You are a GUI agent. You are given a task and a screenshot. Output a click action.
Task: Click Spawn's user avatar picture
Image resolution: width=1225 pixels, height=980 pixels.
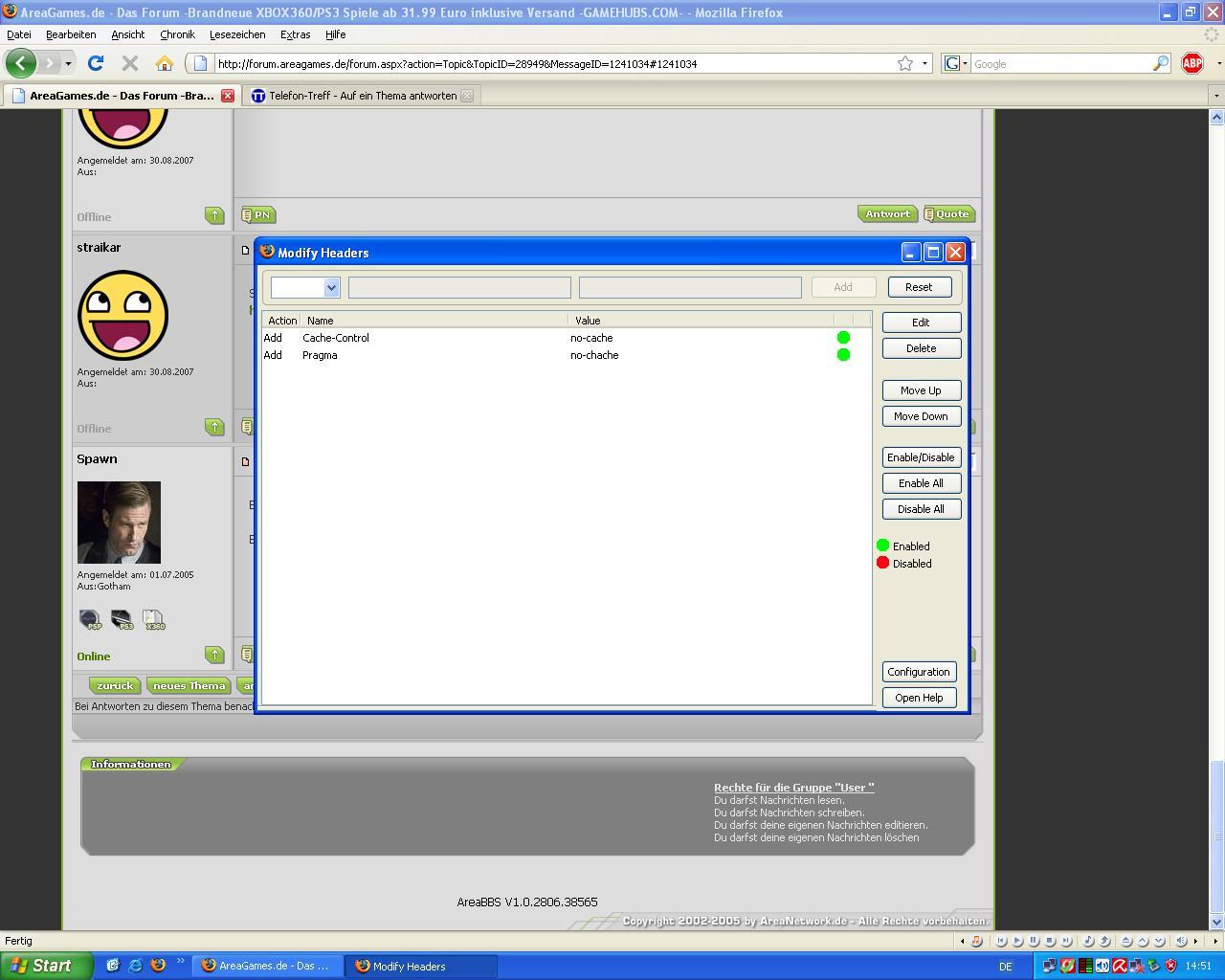pos(119,523)
